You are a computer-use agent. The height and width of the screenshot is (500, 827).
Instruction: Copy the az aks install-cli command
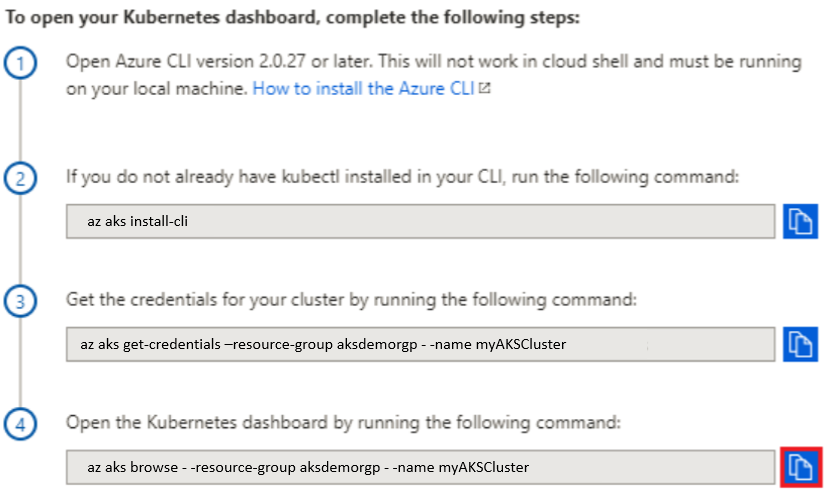(800, 222)
